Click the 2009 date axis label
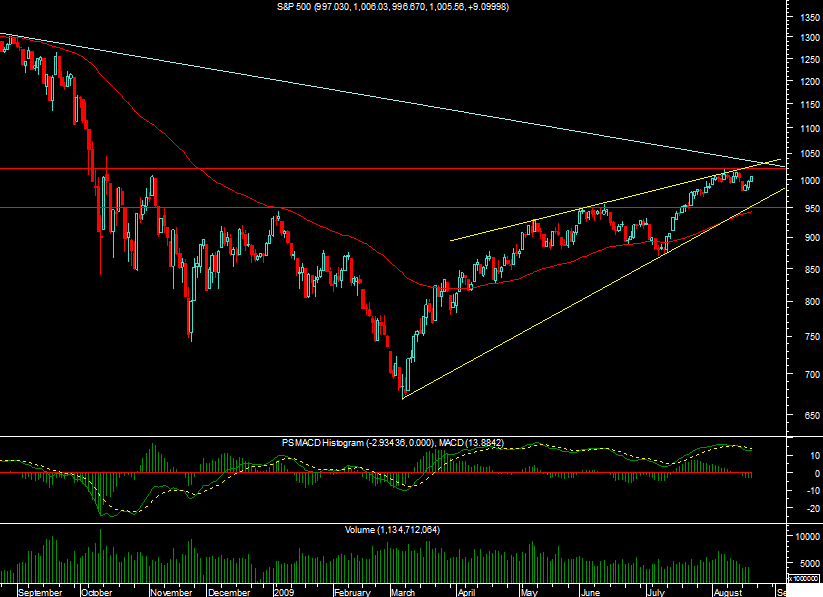Screen dimensions: 823x597 point(284,592)
